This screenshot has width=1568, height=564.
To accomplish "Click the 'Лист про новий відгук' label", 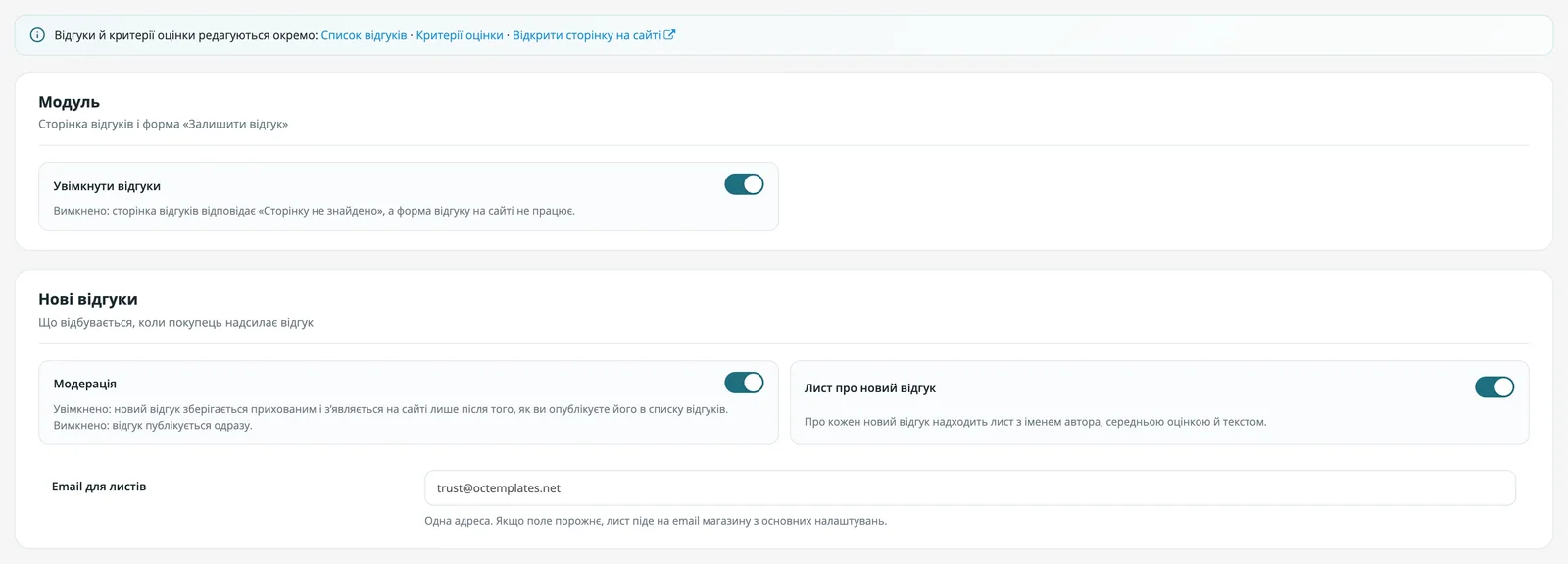I will pos(870,388).
